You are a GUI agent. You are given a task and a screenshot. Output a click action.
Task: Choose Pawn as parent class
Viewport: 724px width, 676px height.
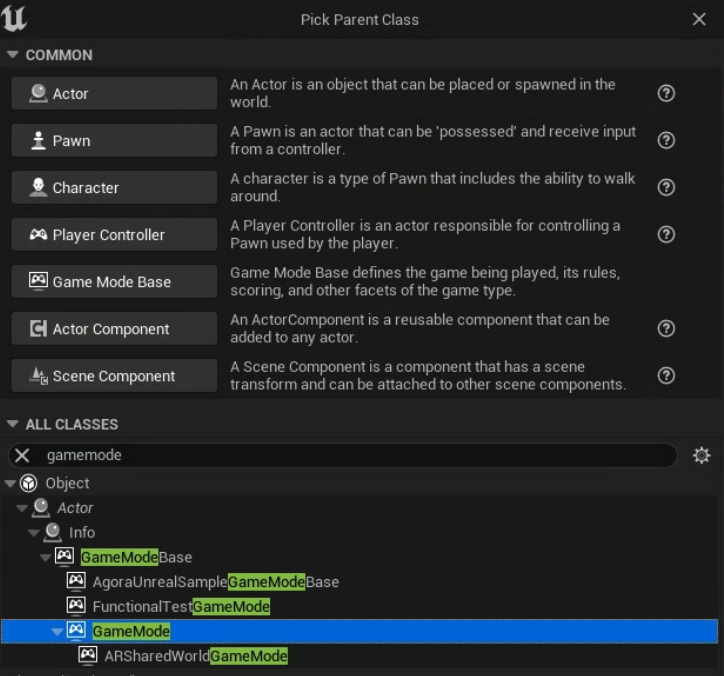tap(114, 140)
